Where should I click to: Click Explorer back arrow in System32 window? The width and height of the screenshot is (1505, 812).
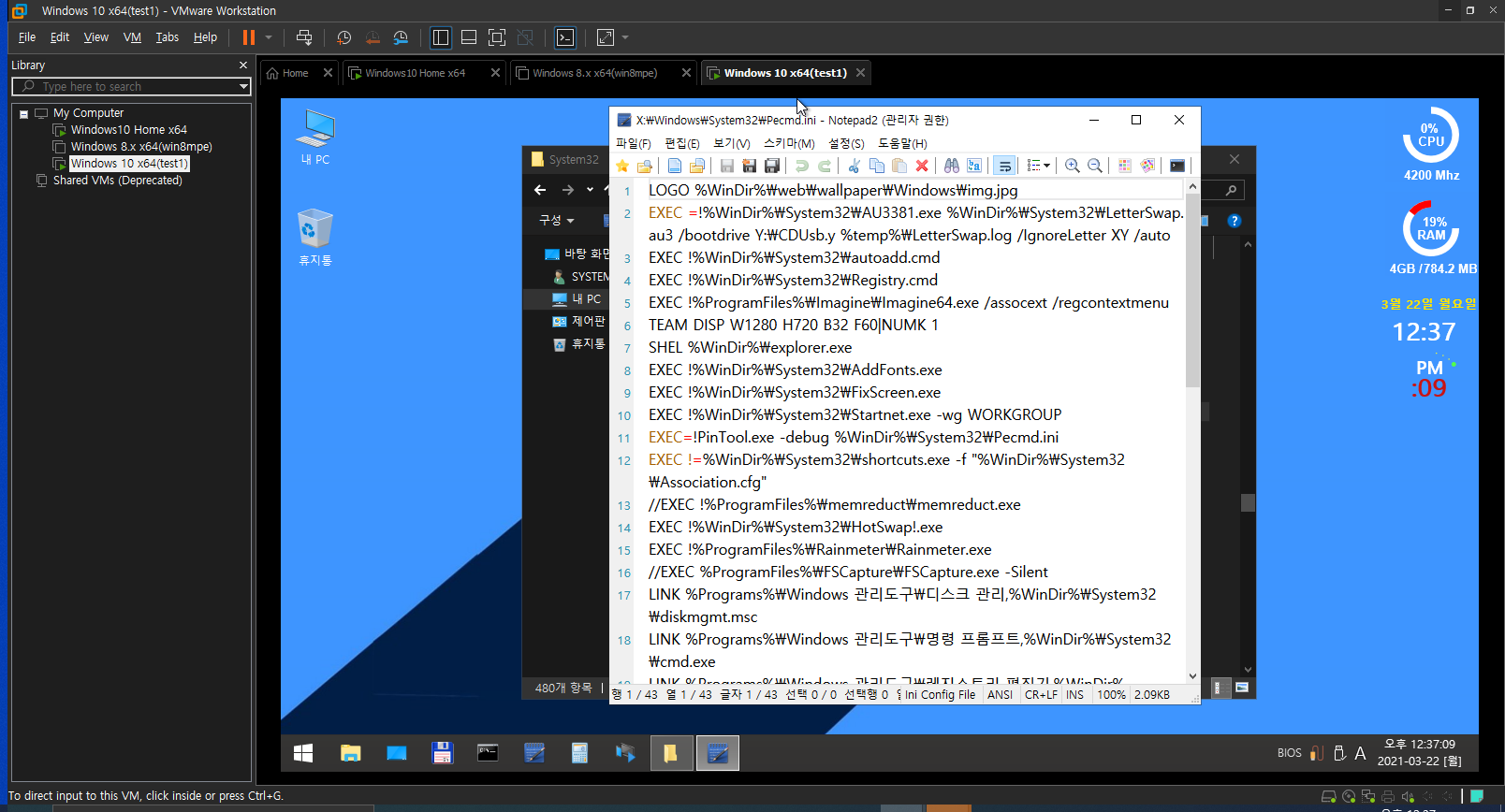click(540, 190)
